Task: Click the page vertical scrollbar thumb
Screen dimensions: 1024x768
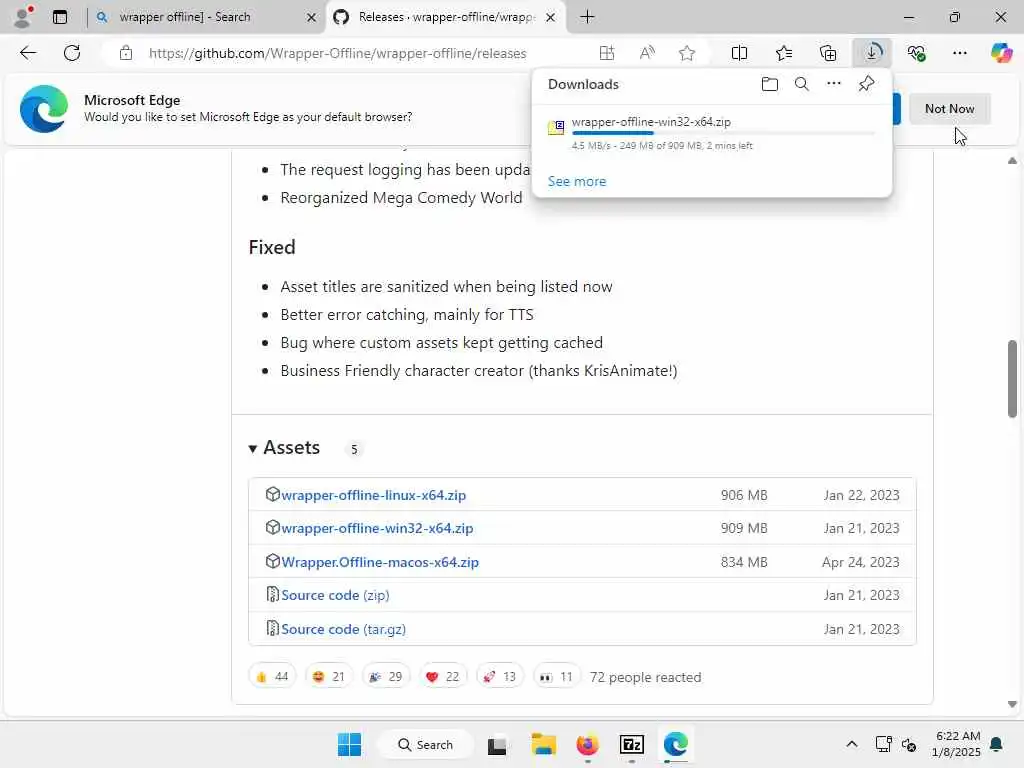Action: pos(1012,379)
